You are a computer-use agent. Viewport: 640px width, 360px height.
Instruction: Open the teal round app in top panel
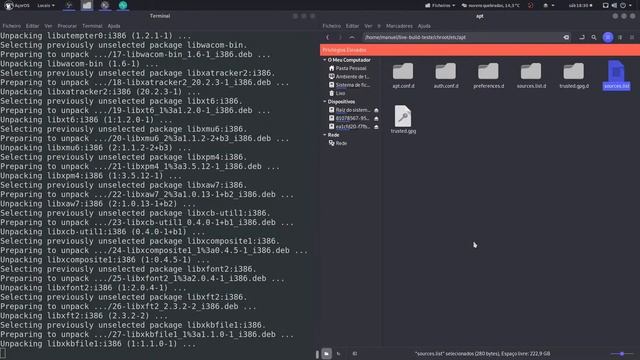(122, 5)
